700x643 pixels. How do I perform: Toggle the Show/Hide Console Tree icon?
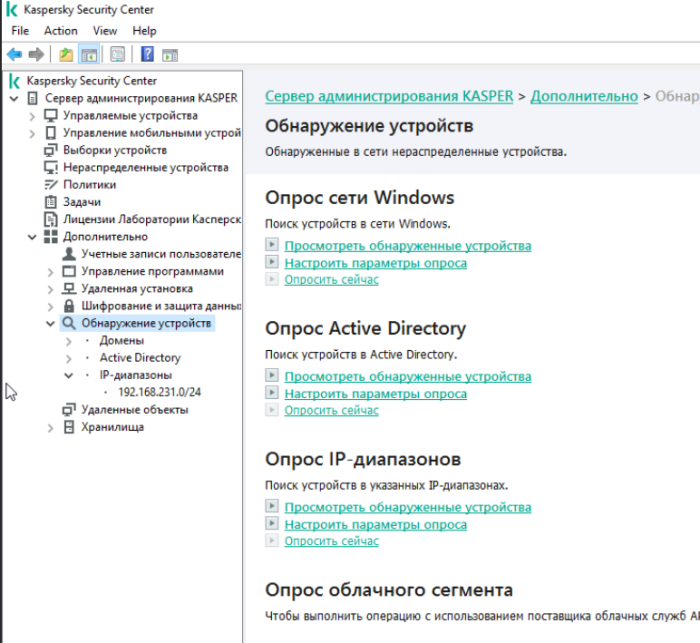tap(89, 55)
